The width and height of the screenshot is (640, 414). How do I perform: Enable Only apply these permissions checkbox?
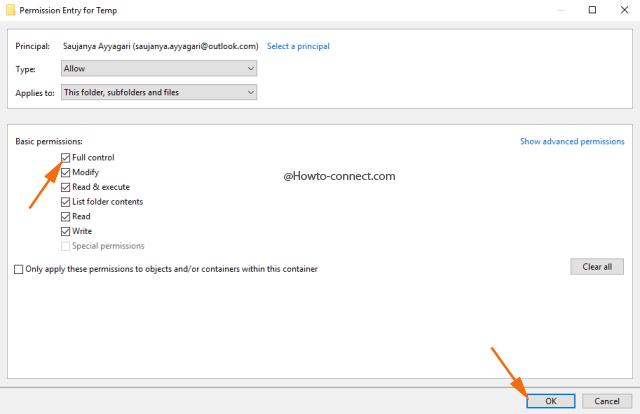click(x=19, y=269)
